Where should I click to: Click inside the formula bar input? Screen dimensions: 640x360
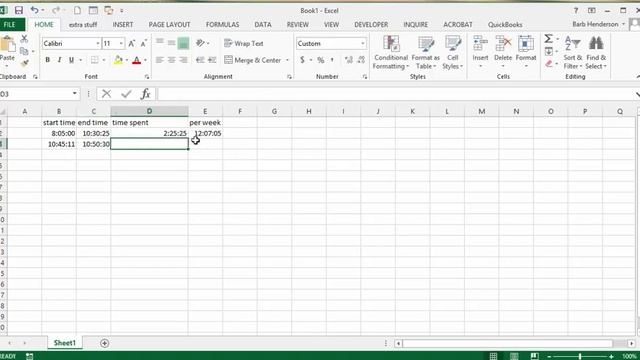(x=396, y=94)
